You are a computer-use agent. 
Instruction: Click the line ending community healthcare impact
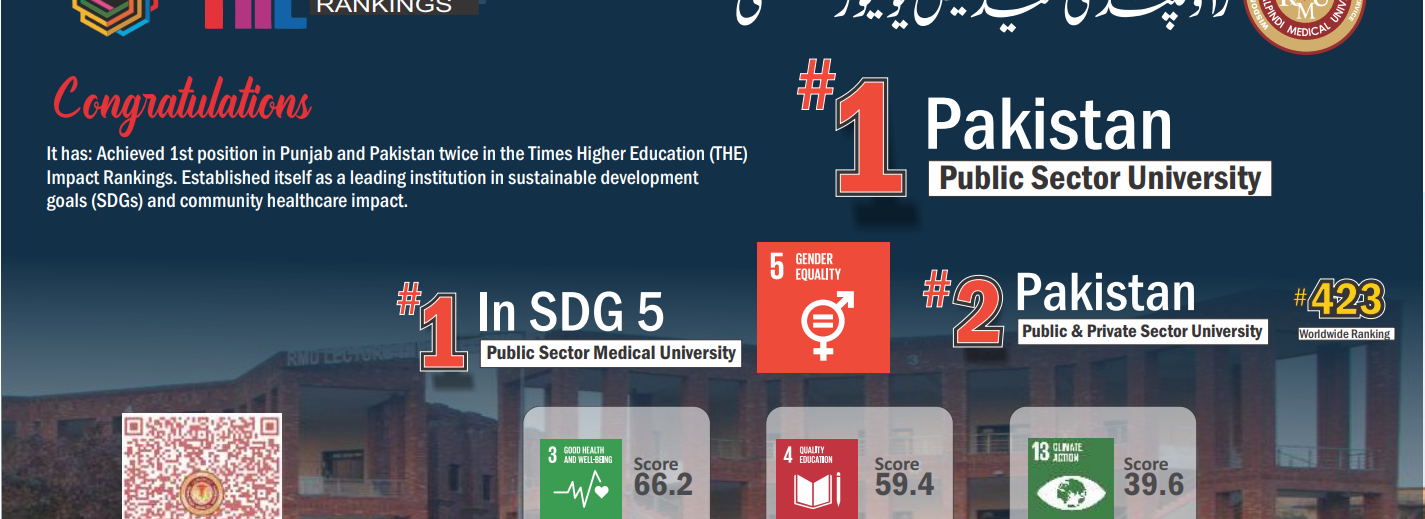(228, 200)
